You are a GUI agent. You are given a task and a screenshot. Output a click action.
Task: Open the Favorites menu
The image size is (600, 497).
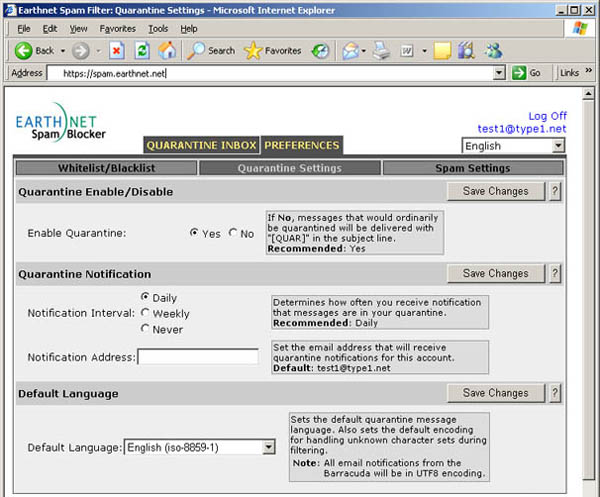[117, 29]
